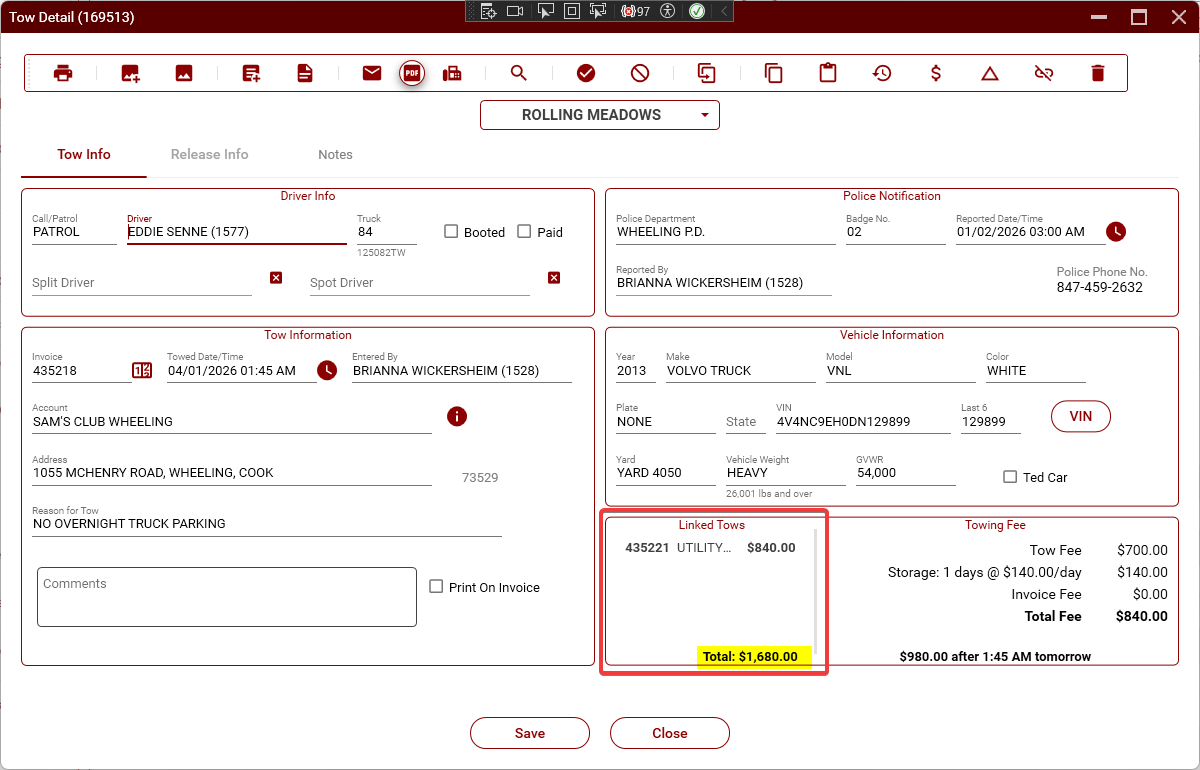1200x770 pixels.
Task: Click the search magnifier icon
Action: [518, 73]
